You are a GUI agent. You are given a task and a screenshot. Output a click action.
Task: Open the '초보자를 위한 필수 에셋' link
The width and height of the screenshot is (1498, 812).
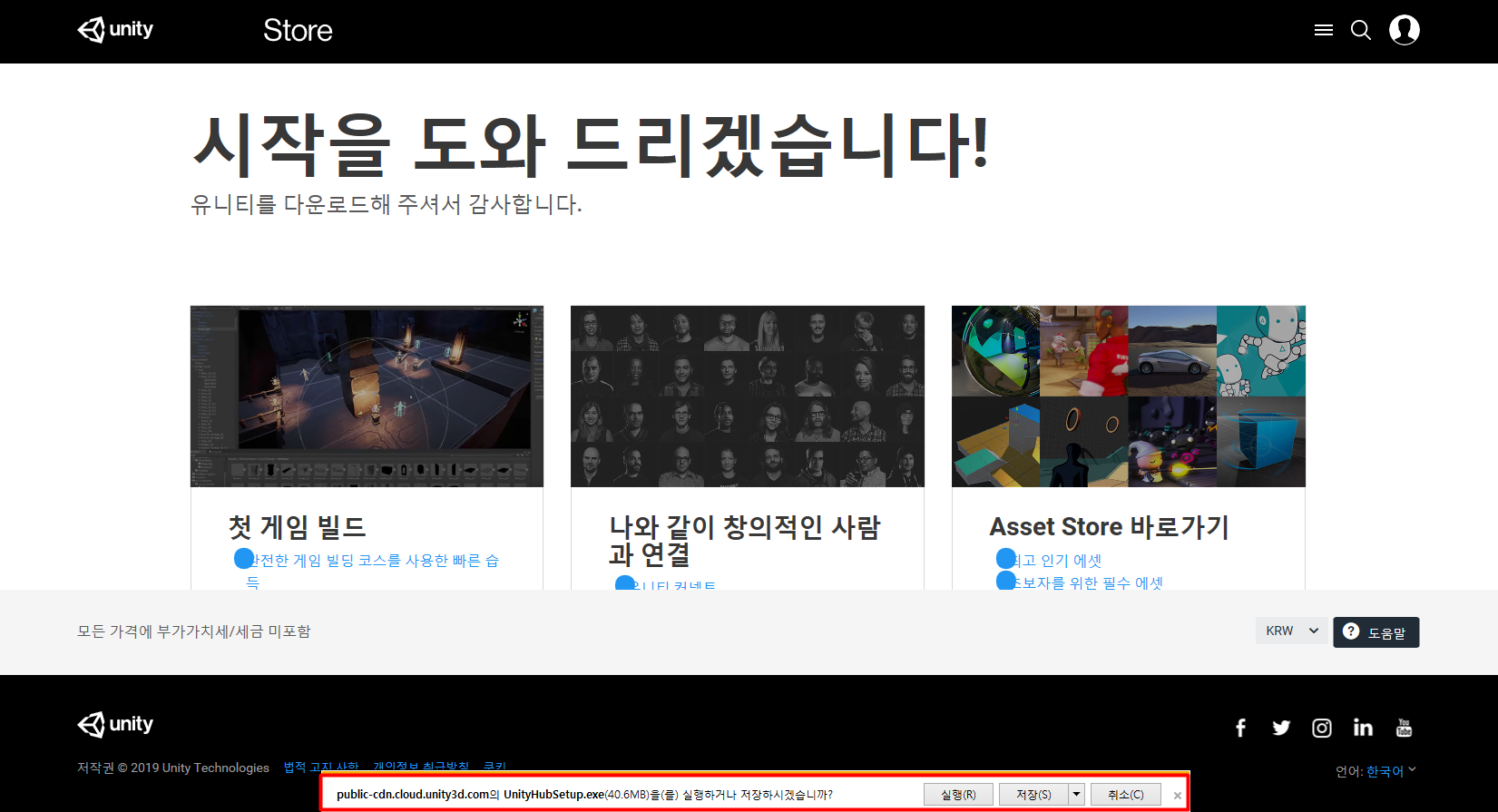pyautogui.click(x=1086, y=582)
